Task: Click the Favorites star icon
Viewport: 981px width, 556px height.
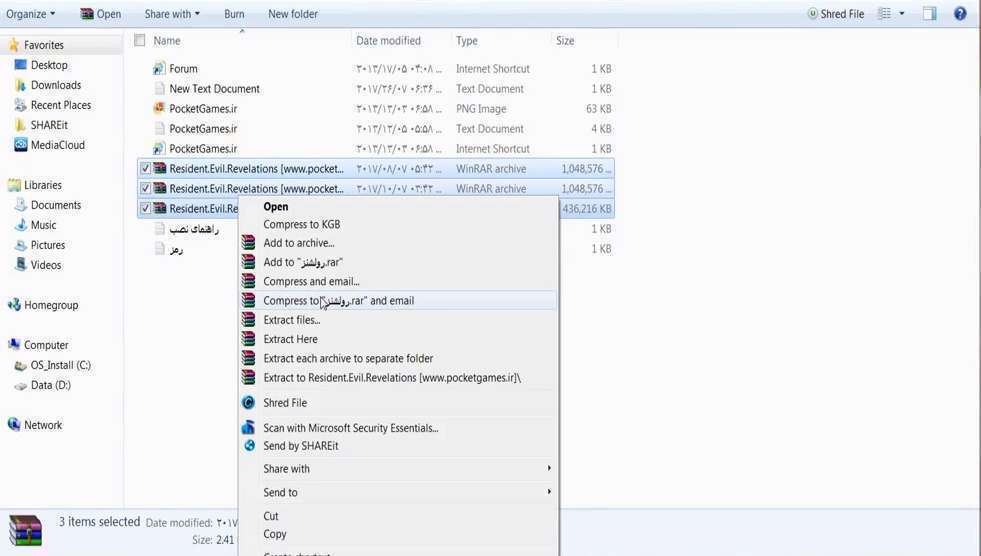Action: point(14,45)
